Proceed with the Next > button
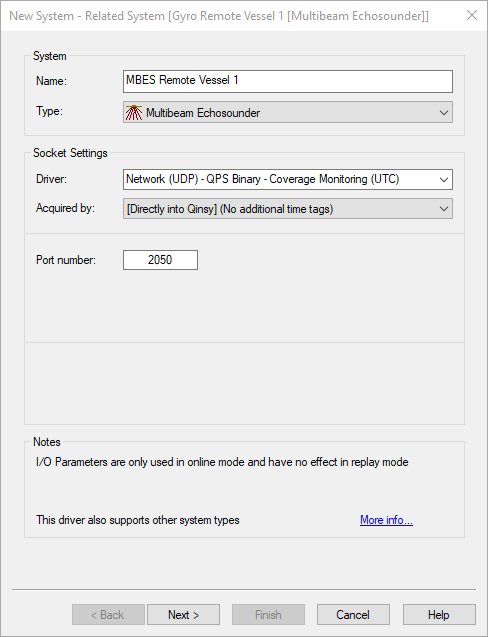This screenshot has height=637, width=488. point(183,615)
